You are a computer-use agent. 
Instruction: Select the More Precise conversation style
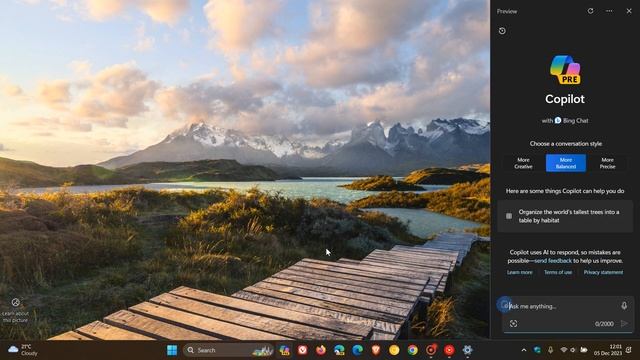click(x=607, y=163)
